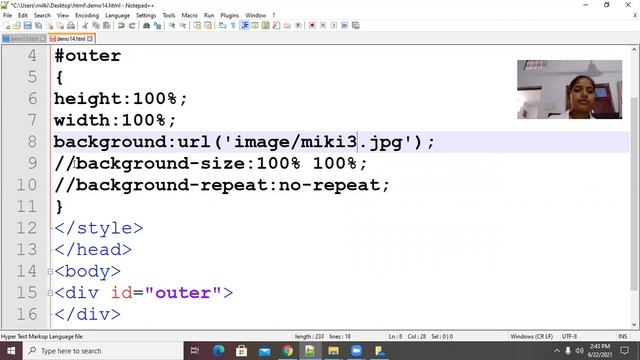Open the Language menu
Image resolution: width=640 pixels, height=360 pixels.
(118, 15)
